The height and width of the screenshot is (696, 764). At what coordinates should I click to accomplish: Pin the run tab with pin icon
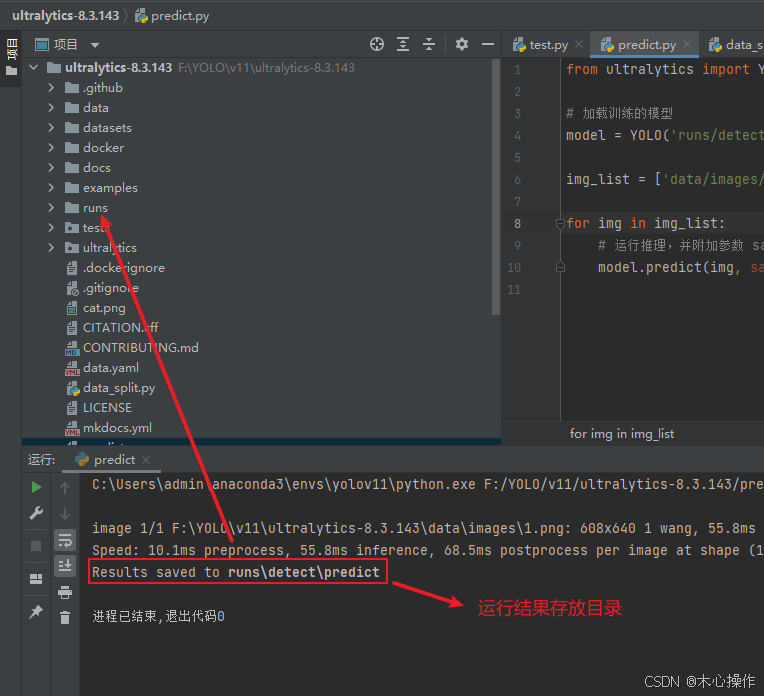pyautogui.click(x=36, y=611)
